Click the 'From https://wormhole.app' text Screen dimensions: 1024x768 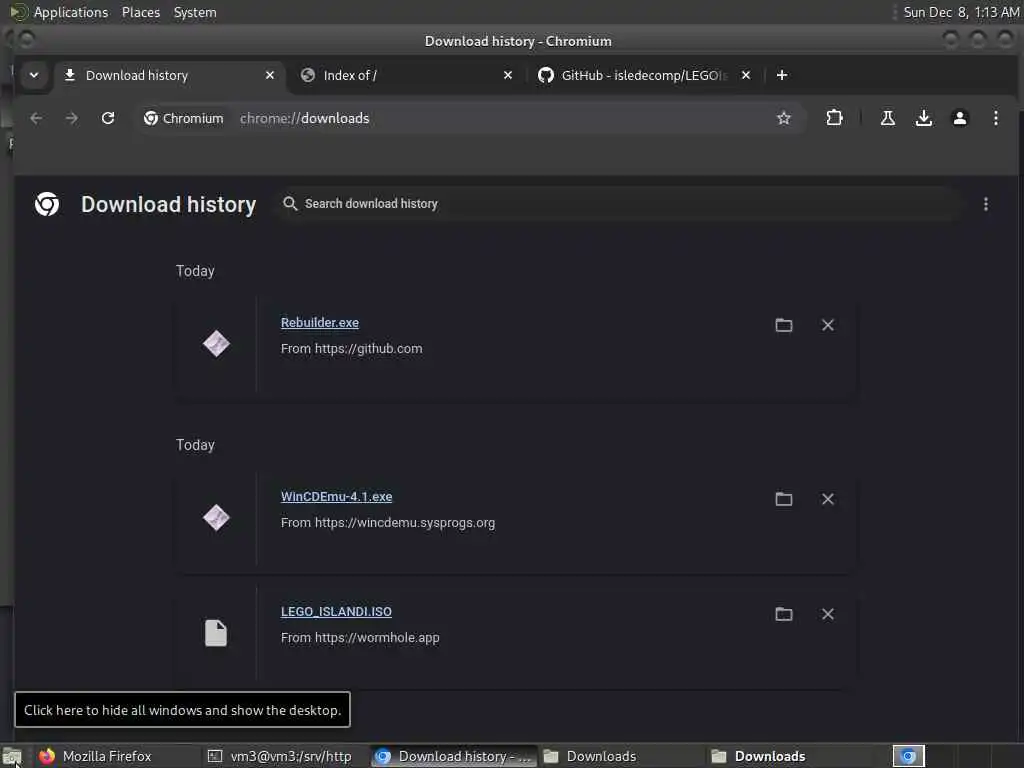pos(360,638)
